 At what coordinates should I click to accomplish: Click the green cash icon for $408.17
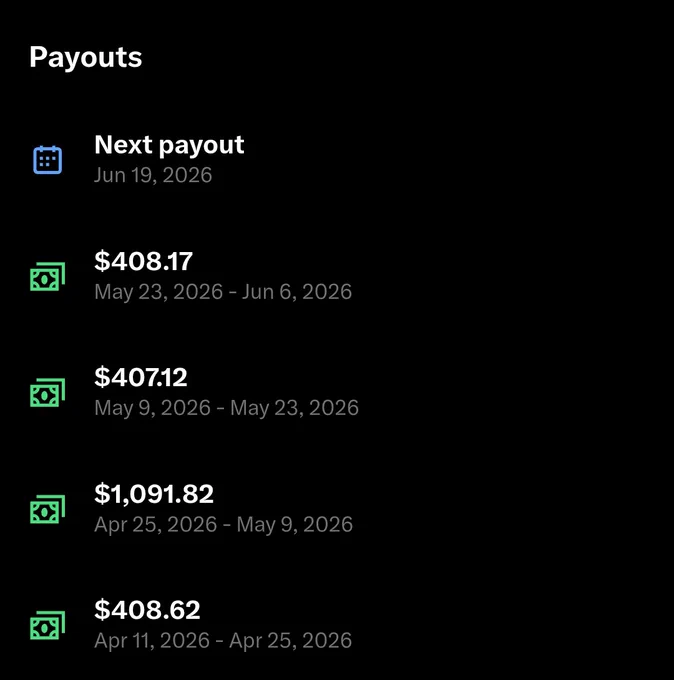click(x=48, y=276)
